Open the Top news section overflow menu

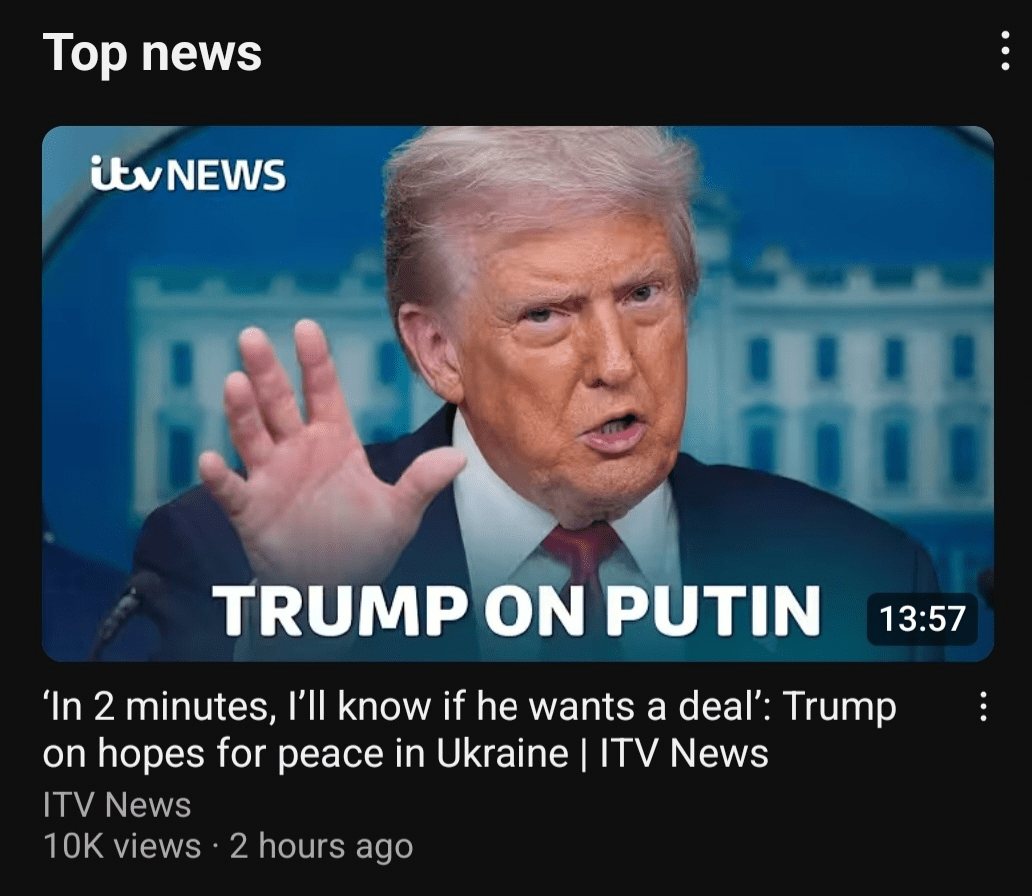[x=1004, y=50]
